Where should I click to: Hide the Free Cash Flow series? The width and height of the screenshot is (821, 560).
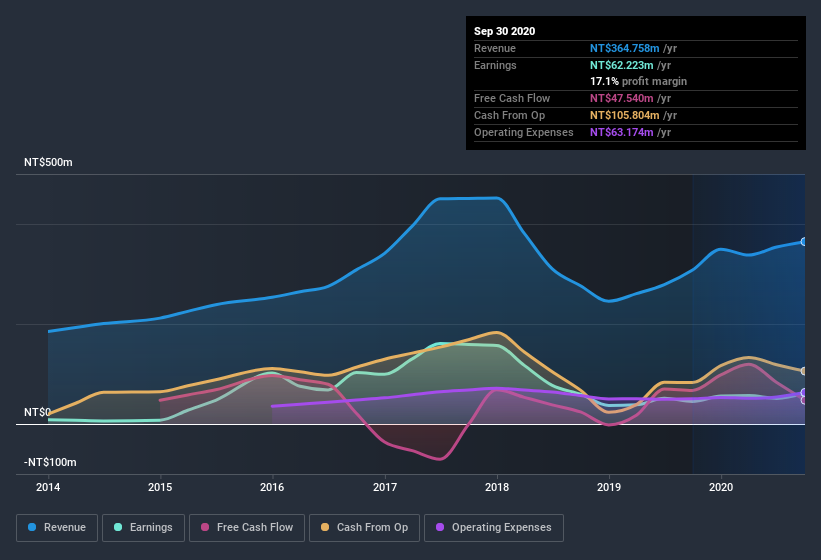tap(245, 527)
